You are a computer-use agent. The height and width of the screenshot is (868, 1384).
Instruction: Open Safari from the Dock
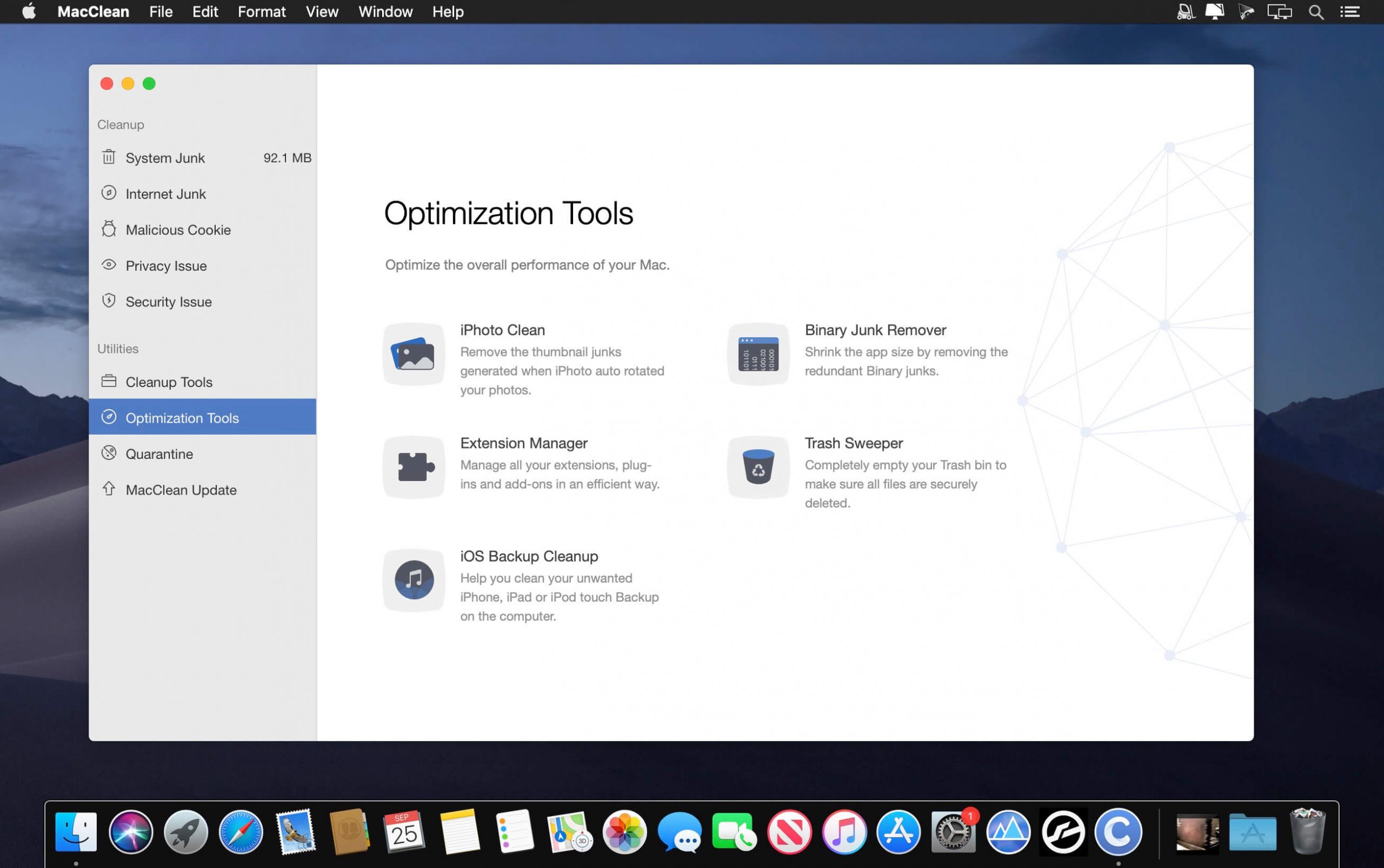[241, 832]
